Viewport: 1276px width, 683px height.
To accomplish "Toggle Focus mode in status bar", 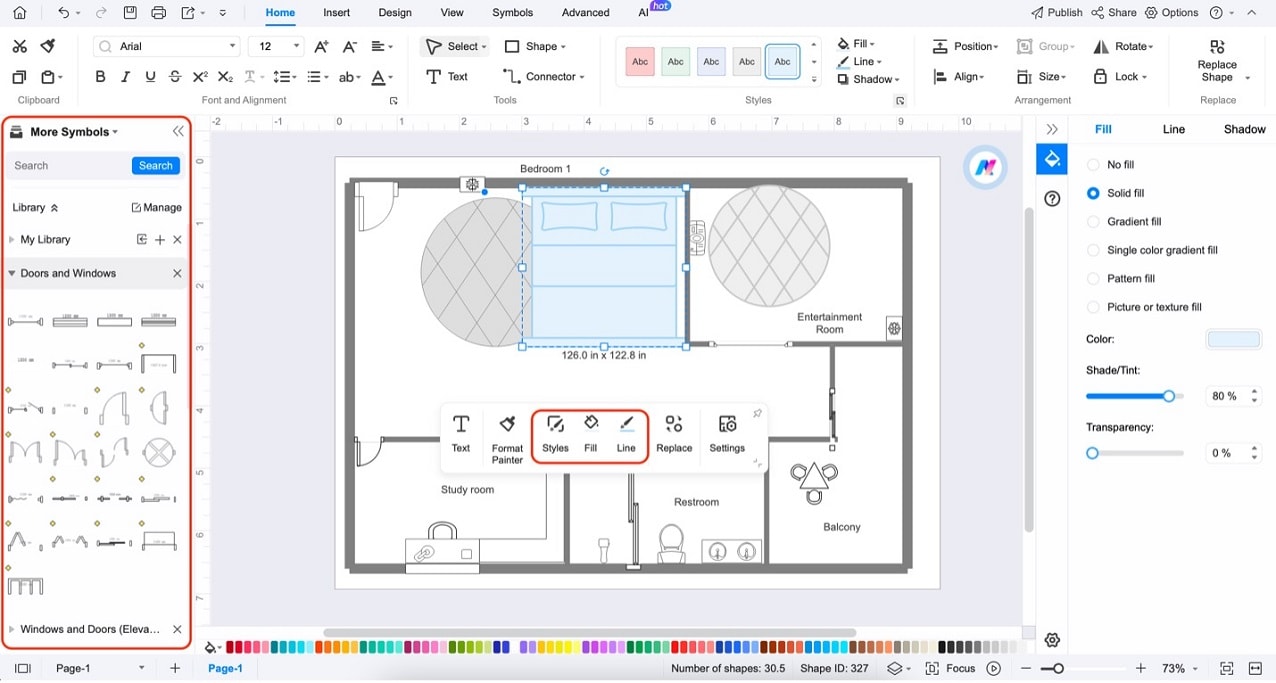I will pos(951,668).
